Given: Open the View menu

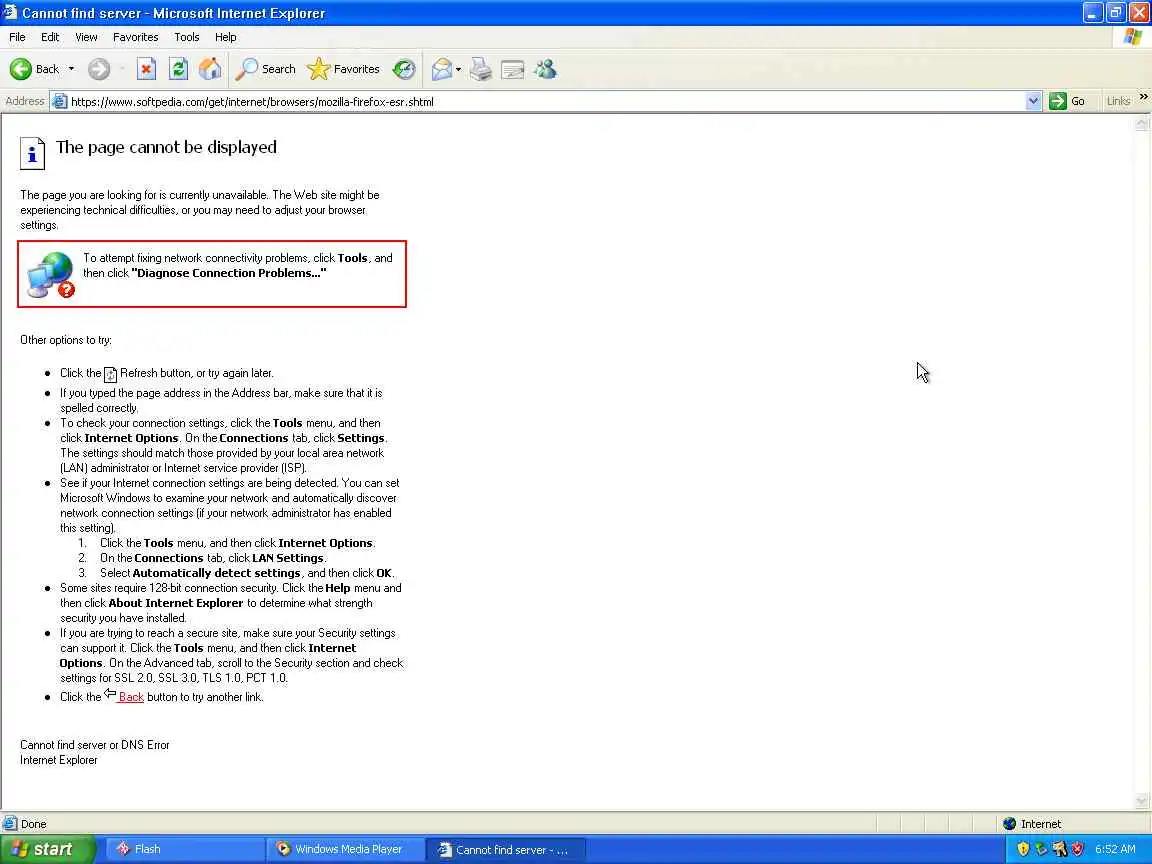Looking at the screenshot, I should click(86, 37).
